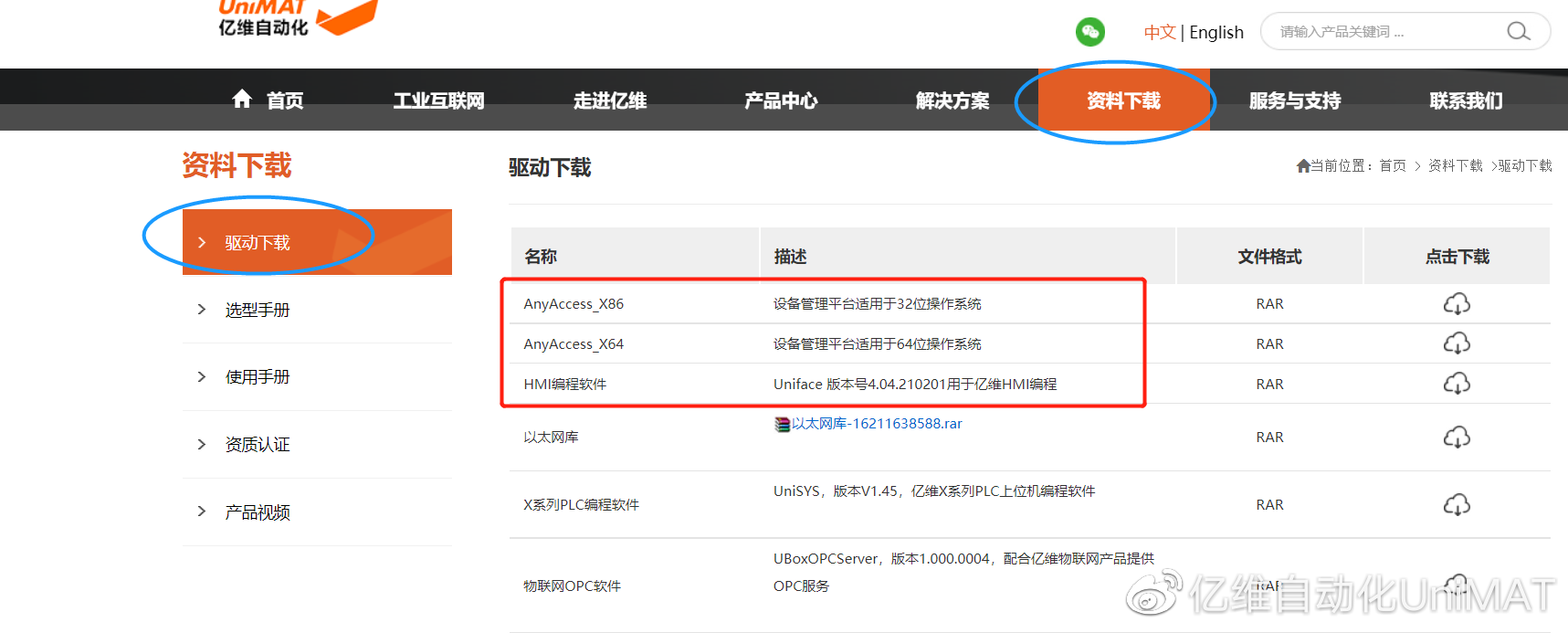
Task: Click the chevron beside 驱动下载
Action: pyautogui.click(x=202, y=242)
